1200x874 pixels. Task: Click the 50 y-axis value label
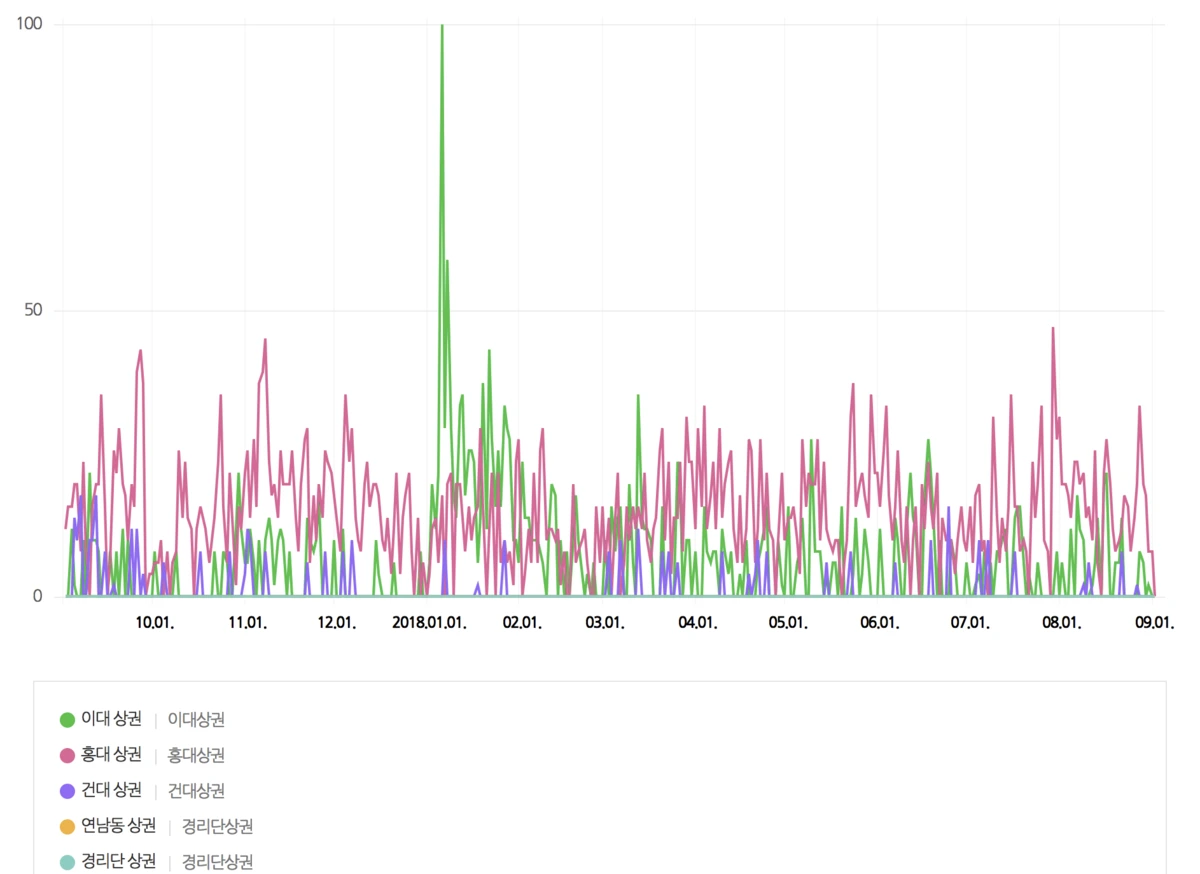[33, 310]
